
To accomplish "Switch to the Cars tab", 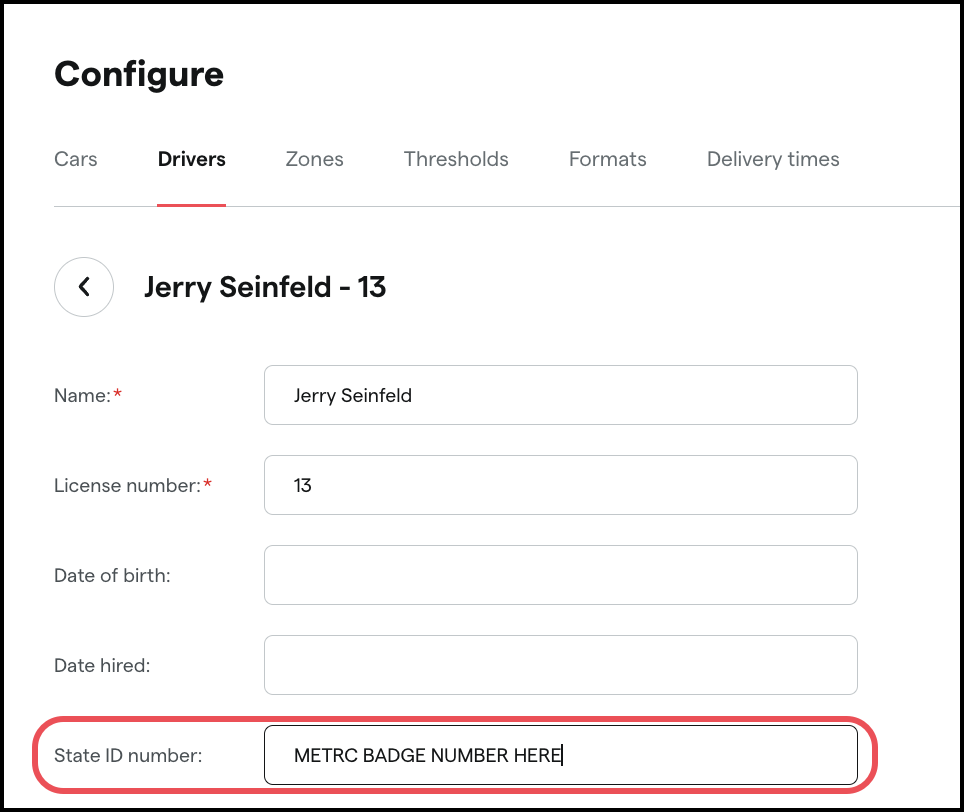I will pos(75,159).
